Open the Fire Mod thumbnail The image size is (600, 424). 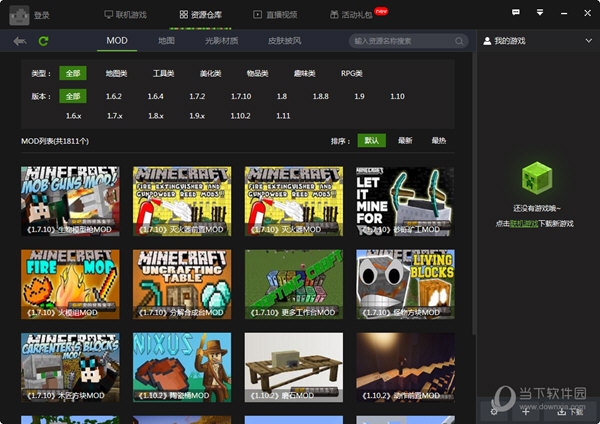point(70,284)
